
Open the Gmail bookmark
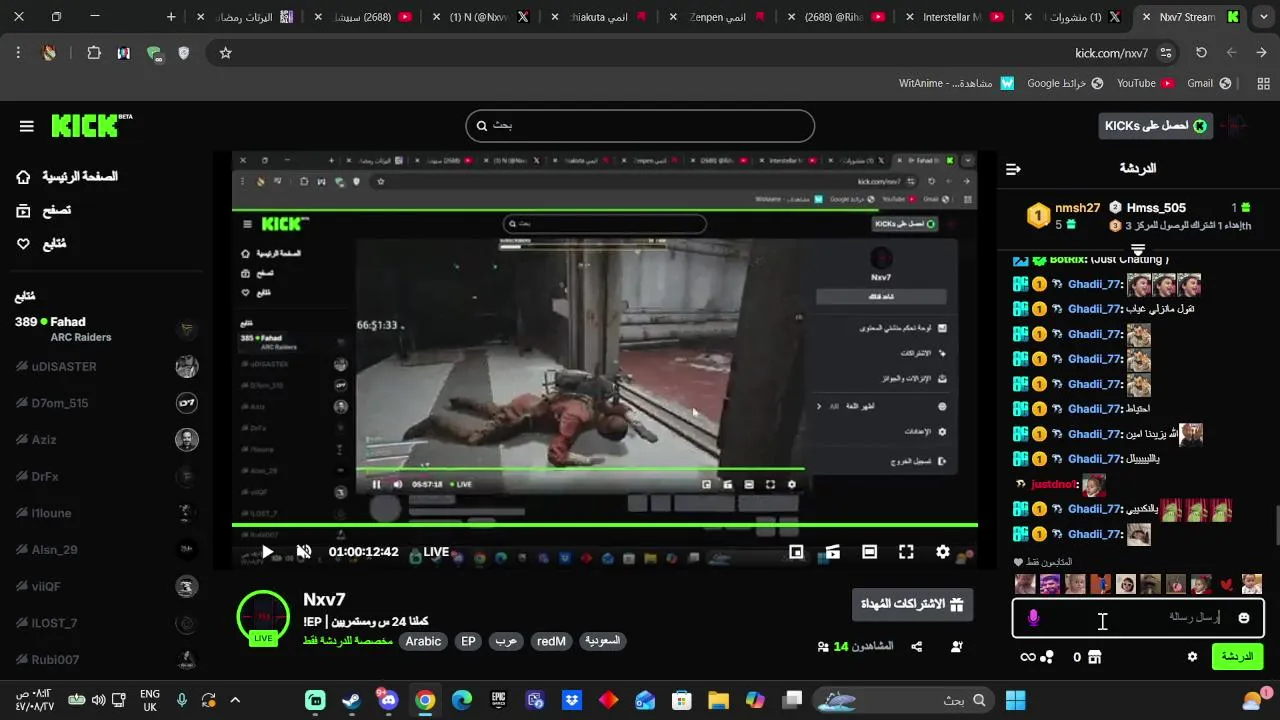pyautogui.click(x=1208, y=83)
